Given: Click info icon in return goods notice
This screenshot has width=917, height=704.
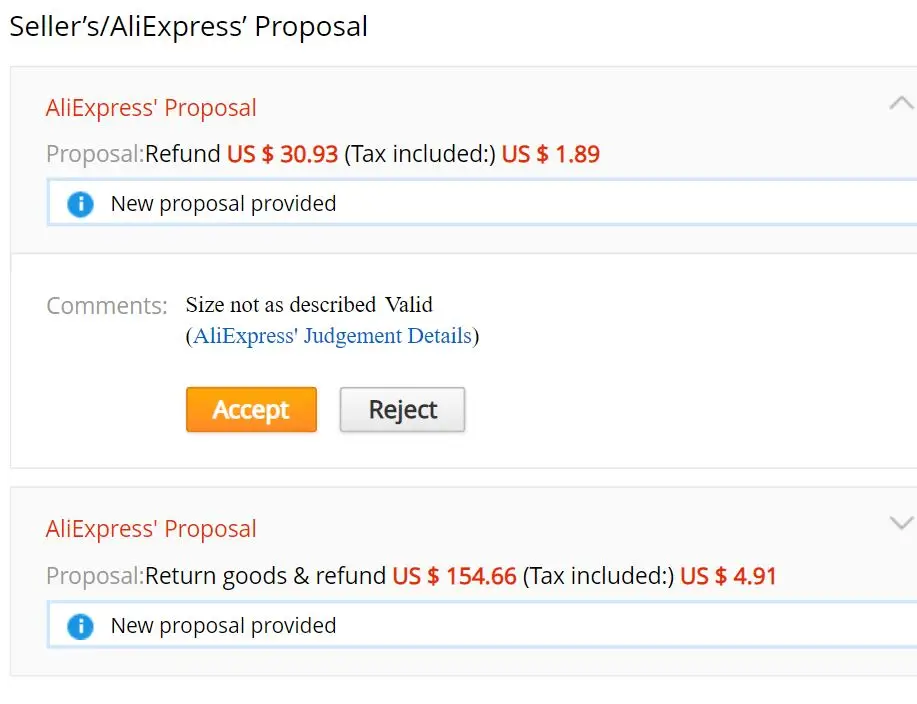Looking at the screenshot, I should pyautogui.click(x=80, y=626).
